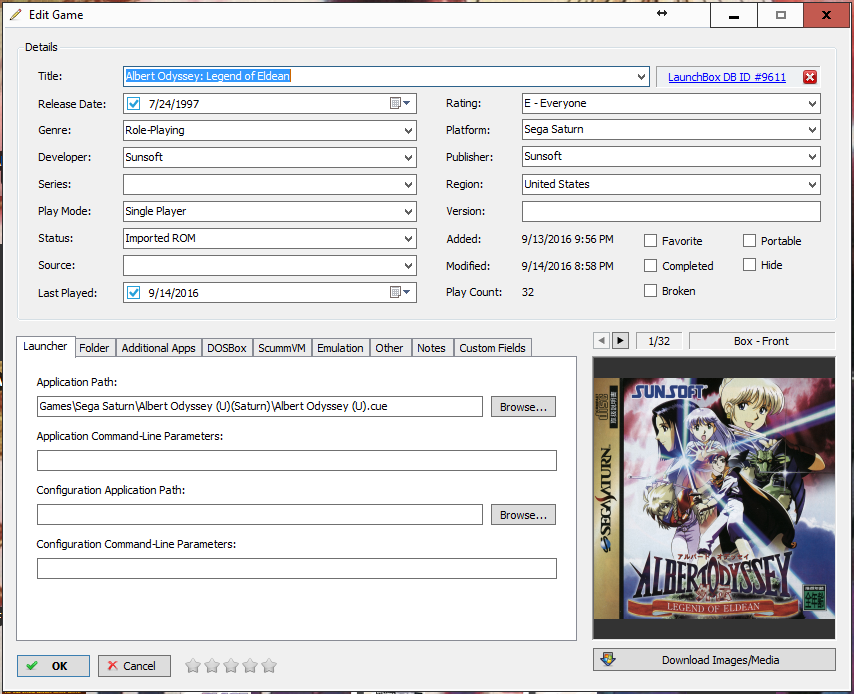Image resolution: width=854 pixels, height=694 pixels.
Task: Open the Last Played calendar picker icon
Action: click(x=400, y=293)
